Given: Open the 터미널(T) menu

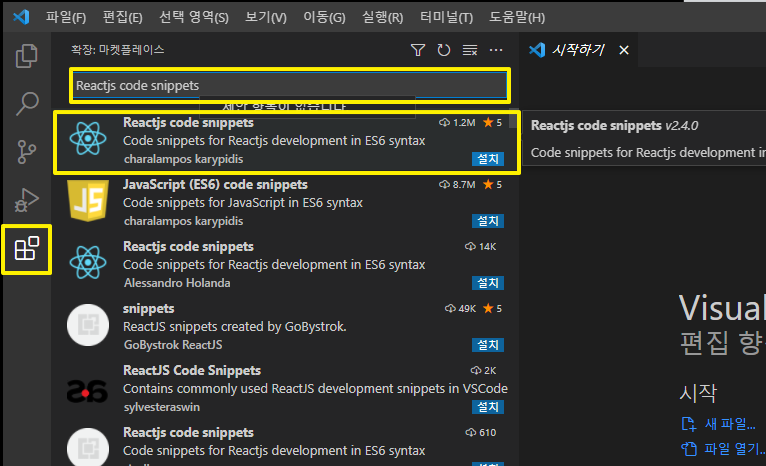Looking at the screenshot, I should pyautogui.click(x=447, y=18).
